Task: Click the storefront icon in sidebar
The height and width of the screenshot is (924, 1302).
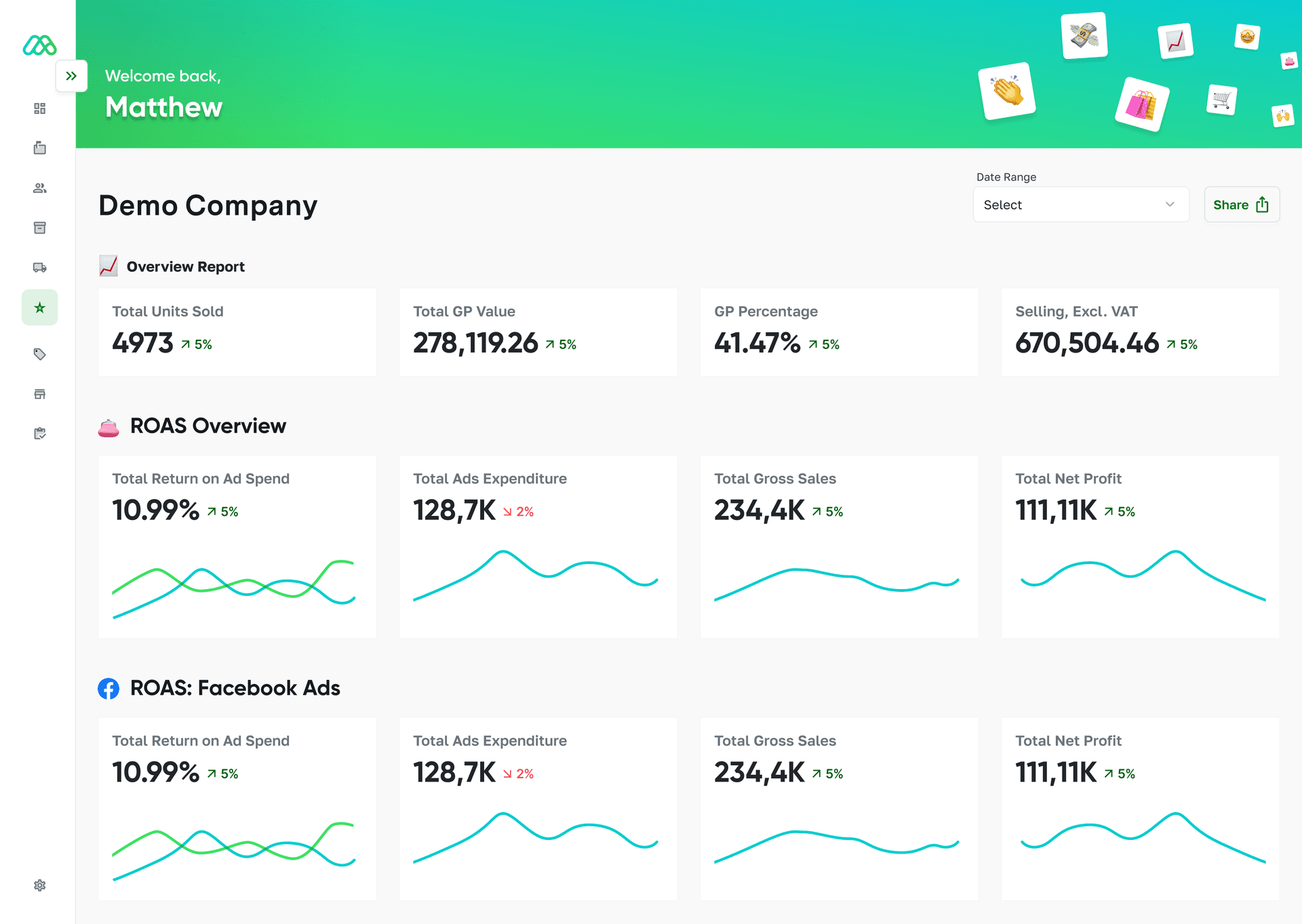Action: pos(39,394)
